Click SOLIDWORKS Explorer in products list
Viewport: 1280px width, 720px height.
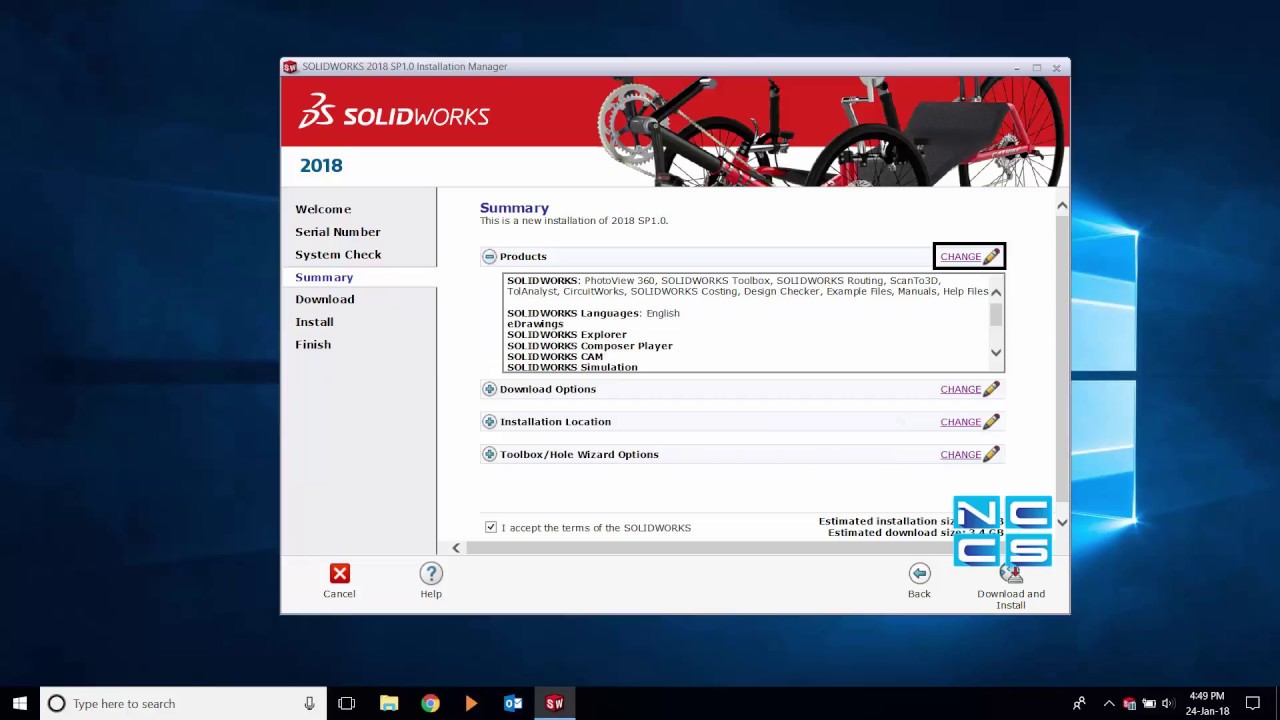pyautogui.click(x=567, y=335)
